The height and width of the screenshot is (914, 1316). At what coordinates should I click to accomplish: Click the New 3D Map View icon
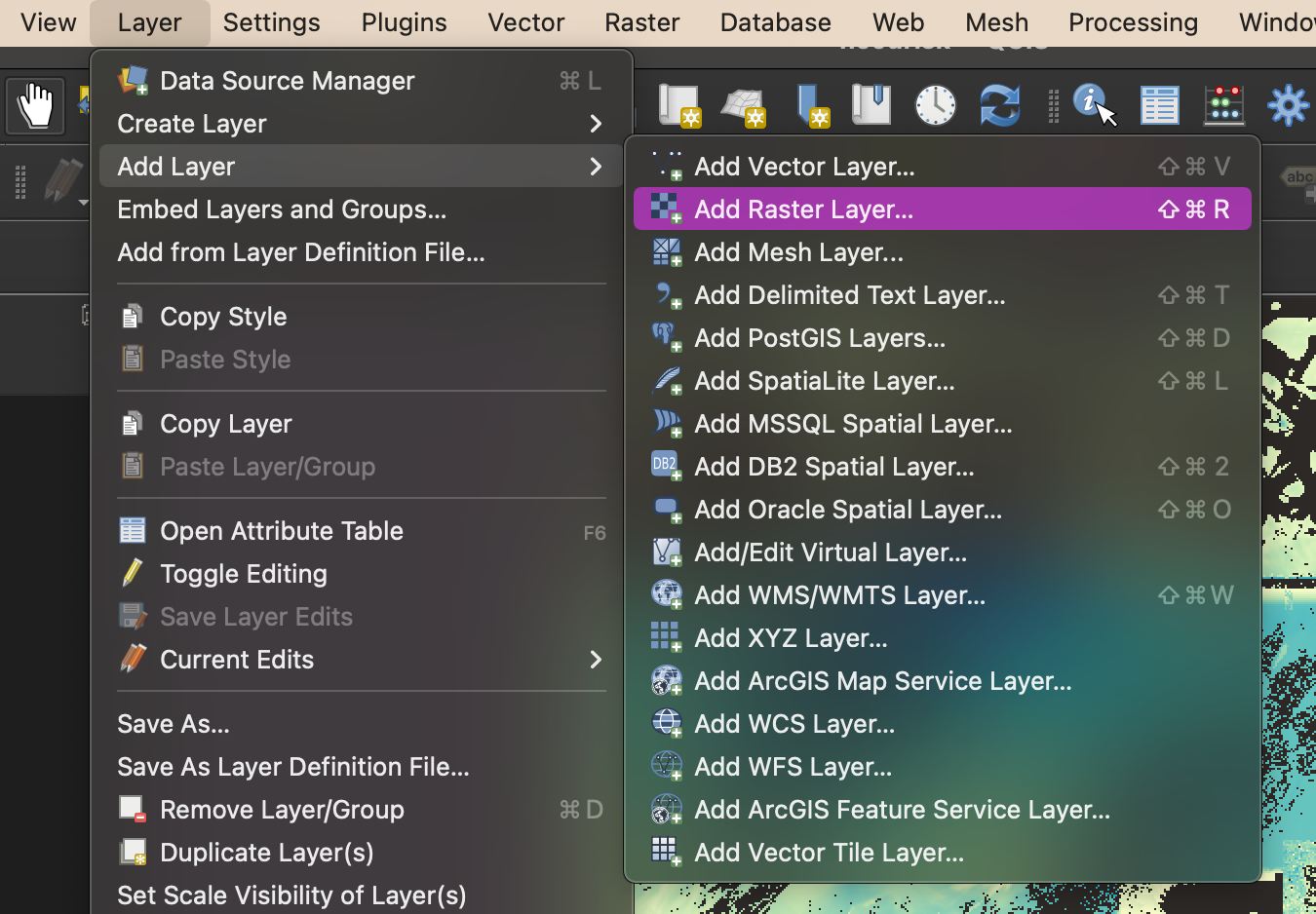[x=744, y=105]
